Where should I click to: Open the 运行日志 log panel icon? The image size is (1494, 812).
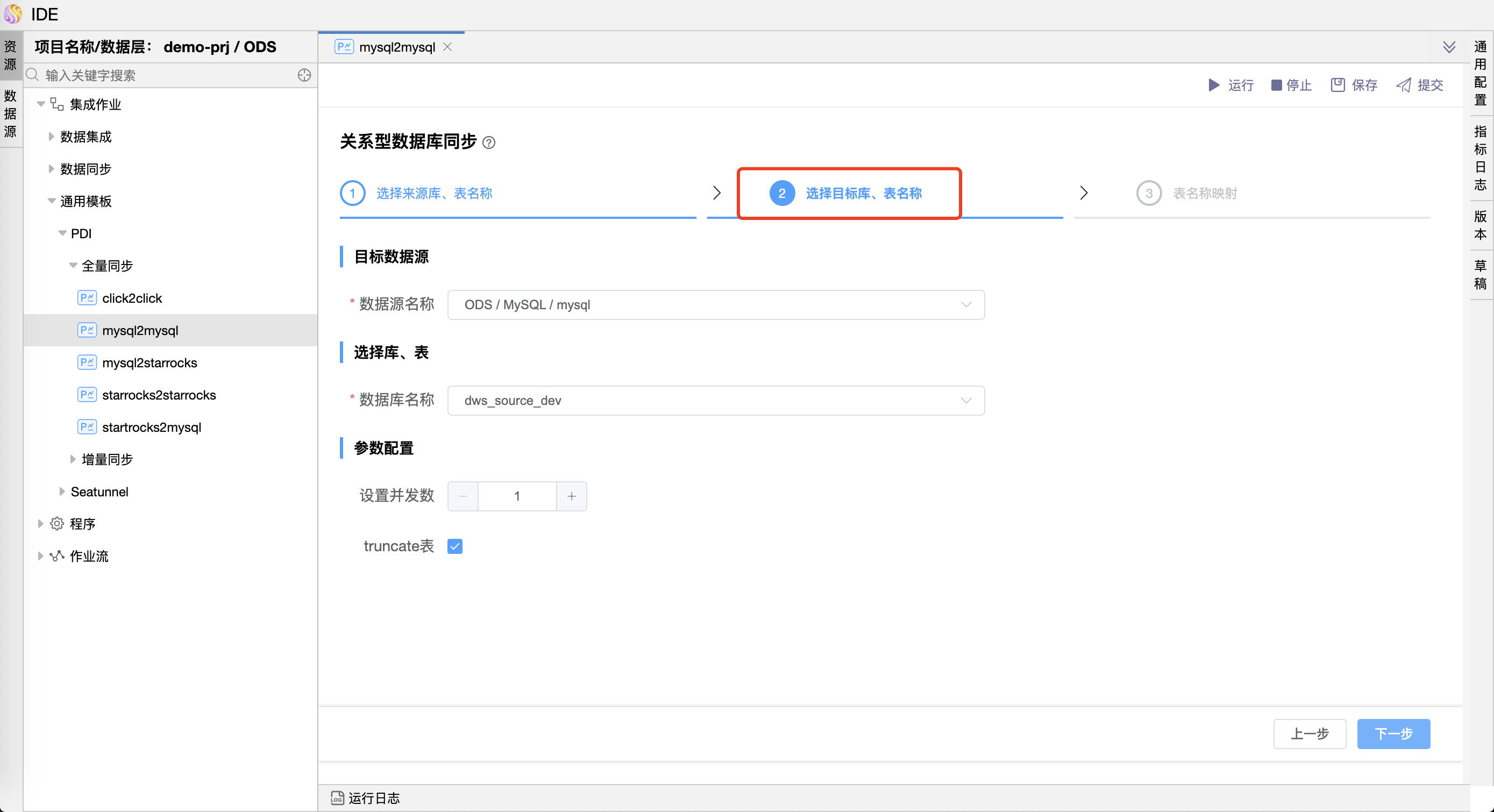click(337, 798)
